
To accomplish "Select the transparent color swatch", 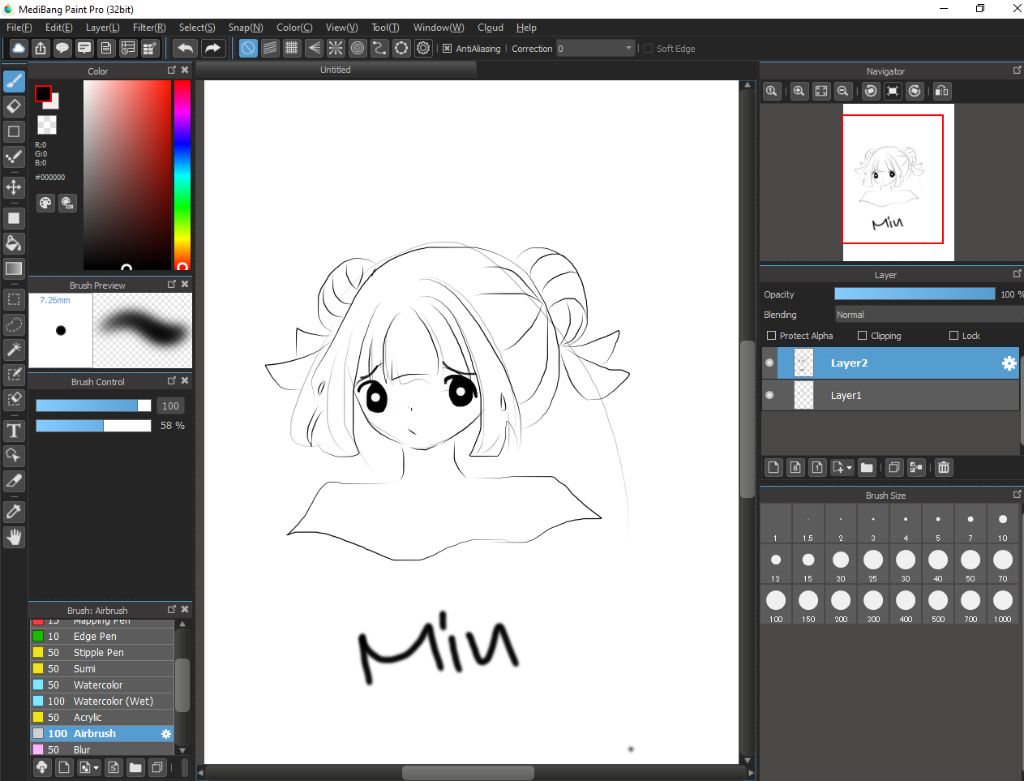I will click(x=46, y=125).
